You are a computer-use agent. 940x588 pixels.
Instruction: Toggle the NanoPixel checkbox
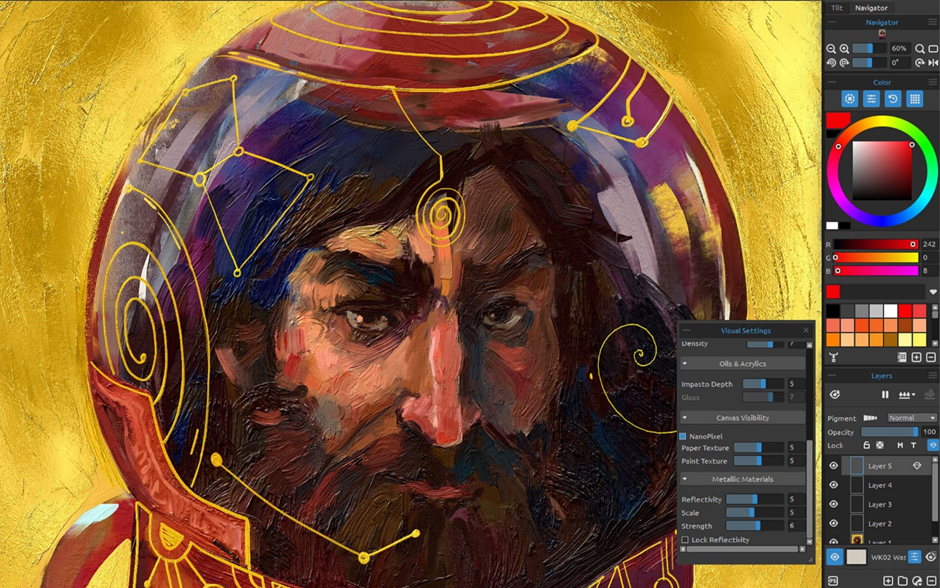click(683, 436)
